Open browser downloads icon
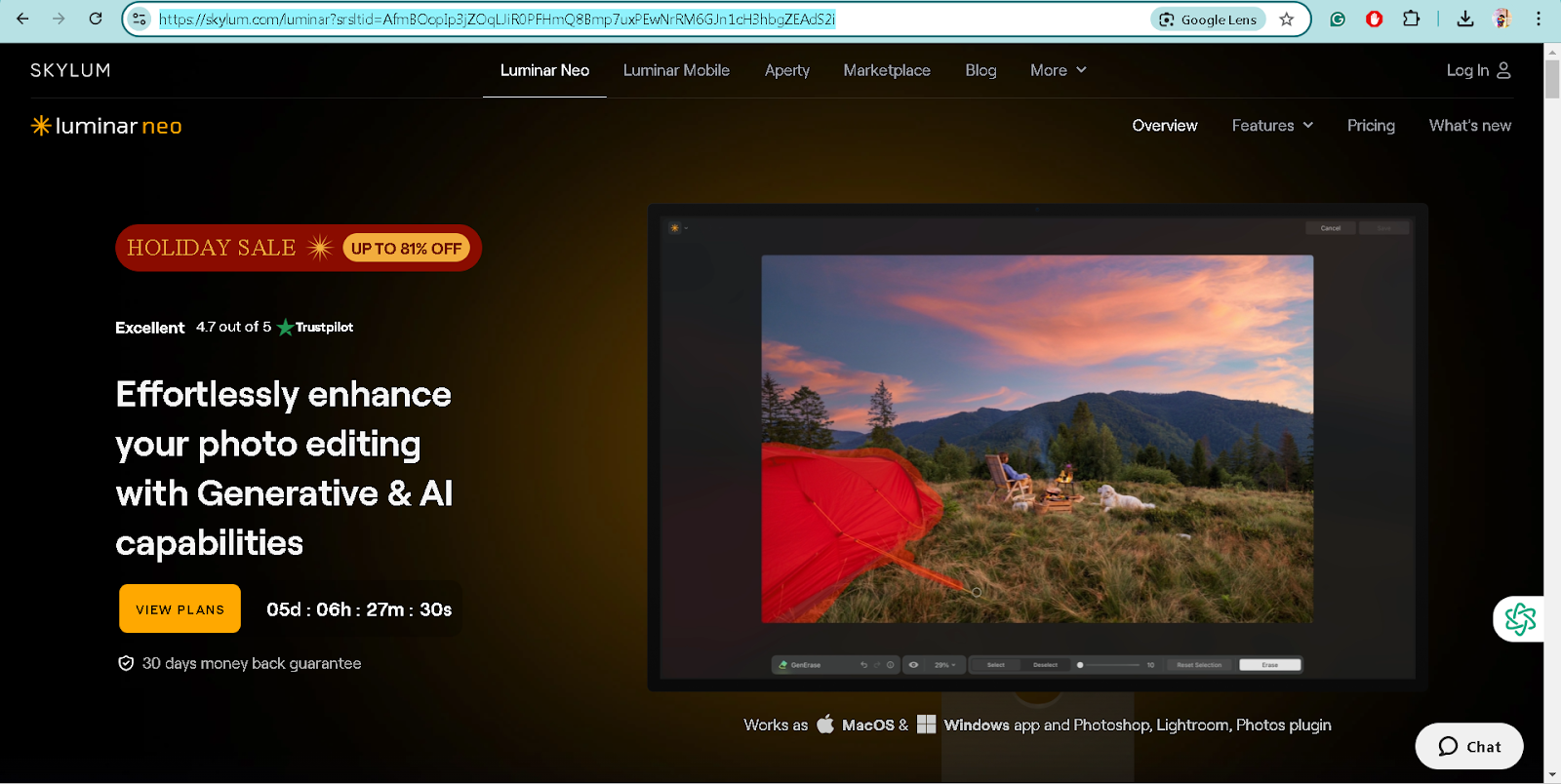The height and width of the screenshot is (784, 1561). [x=1465, y=19]
